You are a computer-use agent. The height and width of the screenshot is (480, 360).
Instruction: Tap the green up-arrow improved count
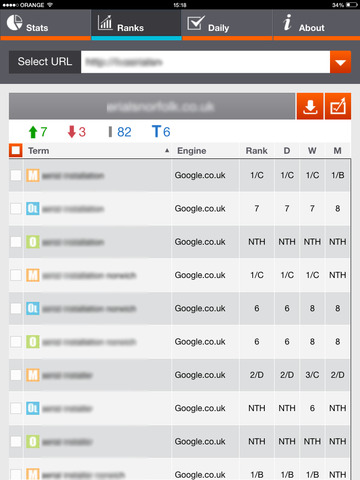38,132
